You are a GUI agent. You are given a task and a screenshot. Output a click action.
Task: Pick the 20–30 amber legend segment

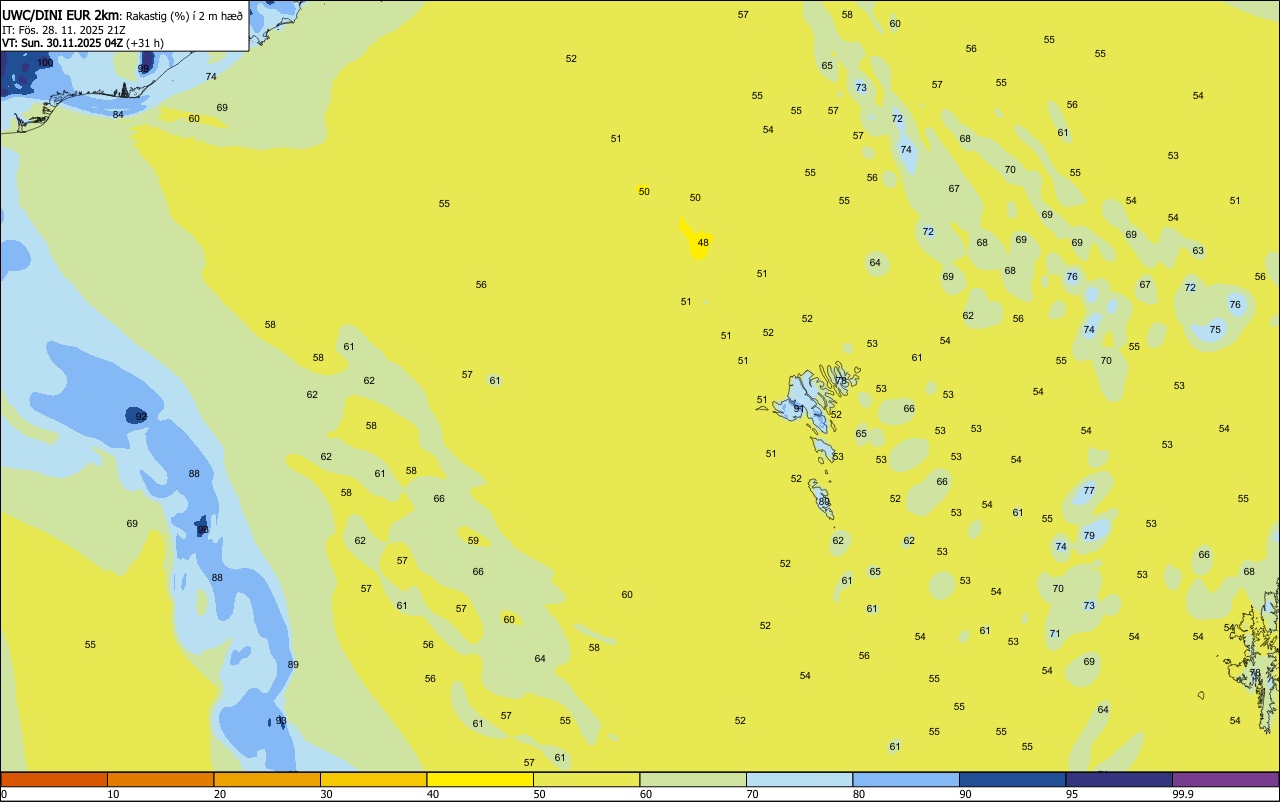[267, 779]
